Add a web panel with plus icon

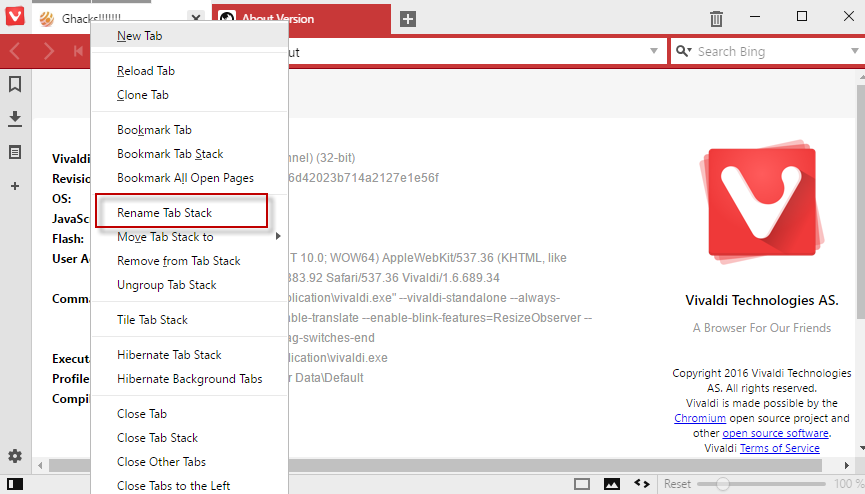(15, 186)
